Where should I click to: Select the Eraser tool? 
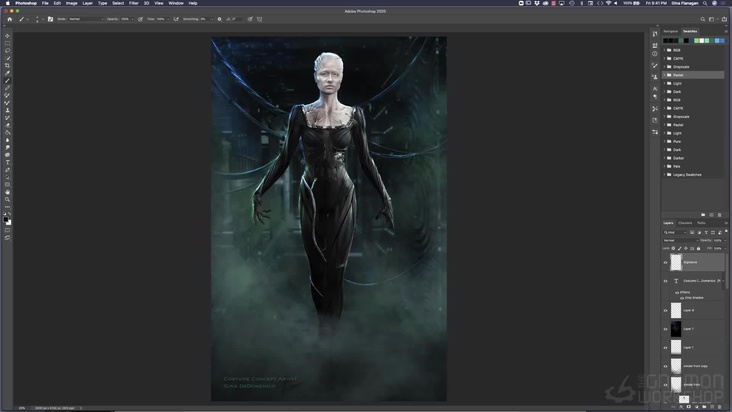(7, 126)
